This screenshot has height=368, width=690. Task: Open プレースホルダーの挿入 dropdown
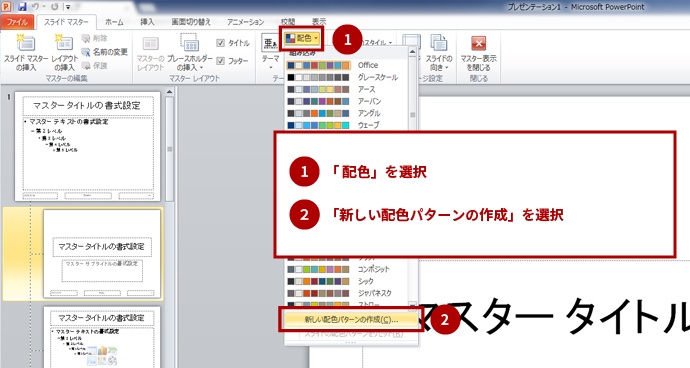[190, 53]
